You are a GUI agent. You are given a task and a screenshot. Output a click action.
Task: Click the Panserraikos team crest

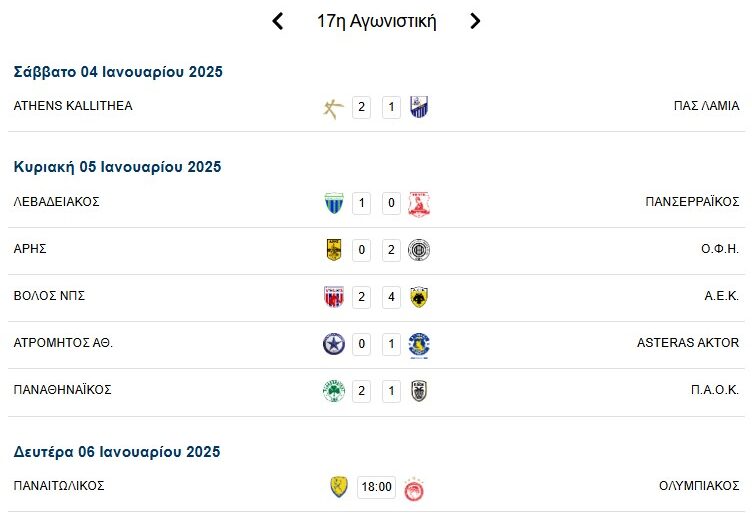(x=419, y=204)
